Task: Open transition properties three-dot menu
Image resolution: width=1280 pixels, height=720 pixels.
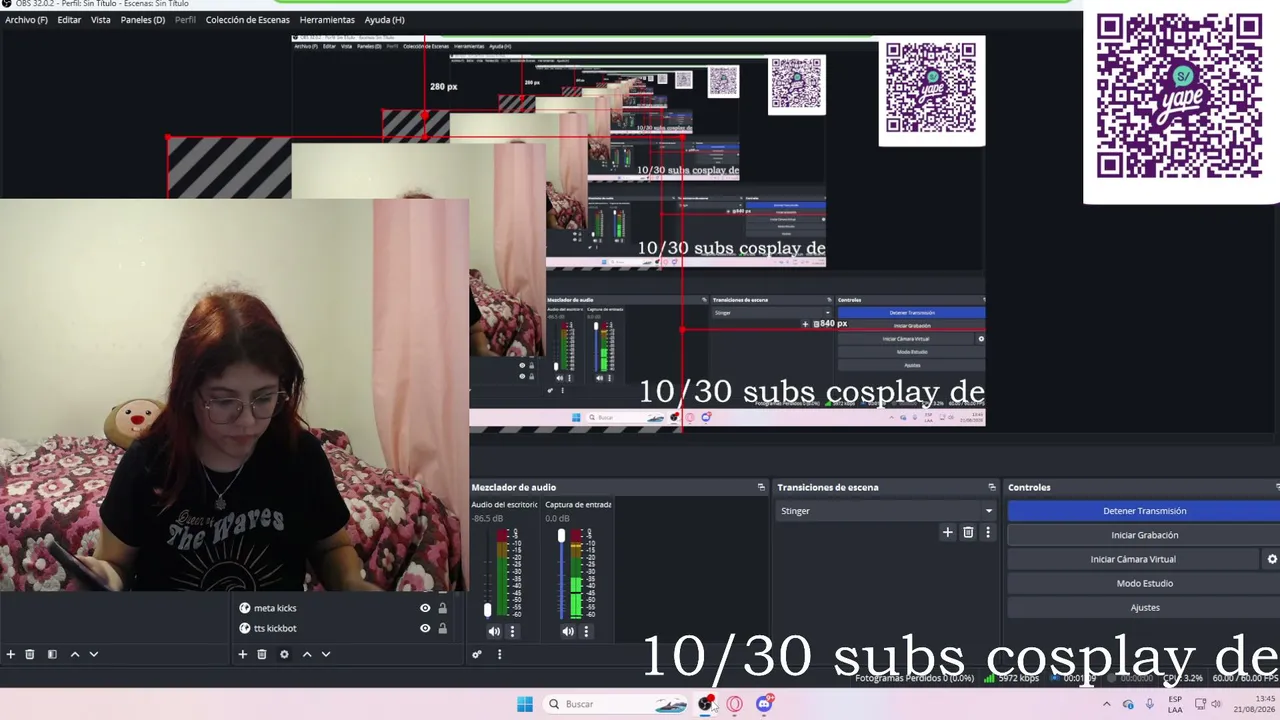Action: pos(988,532)
